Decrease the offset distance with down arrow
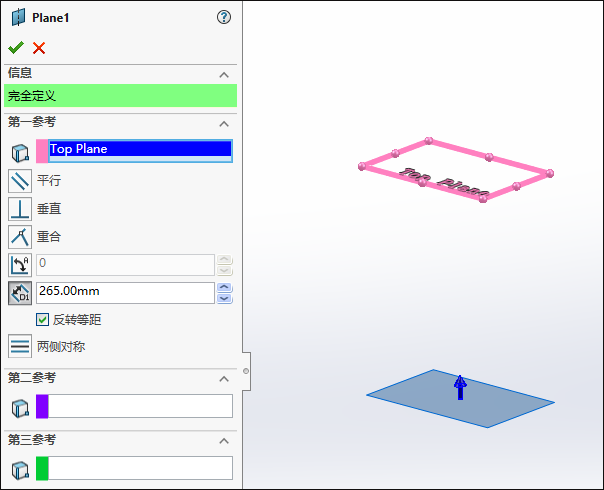 pos(225,298)
